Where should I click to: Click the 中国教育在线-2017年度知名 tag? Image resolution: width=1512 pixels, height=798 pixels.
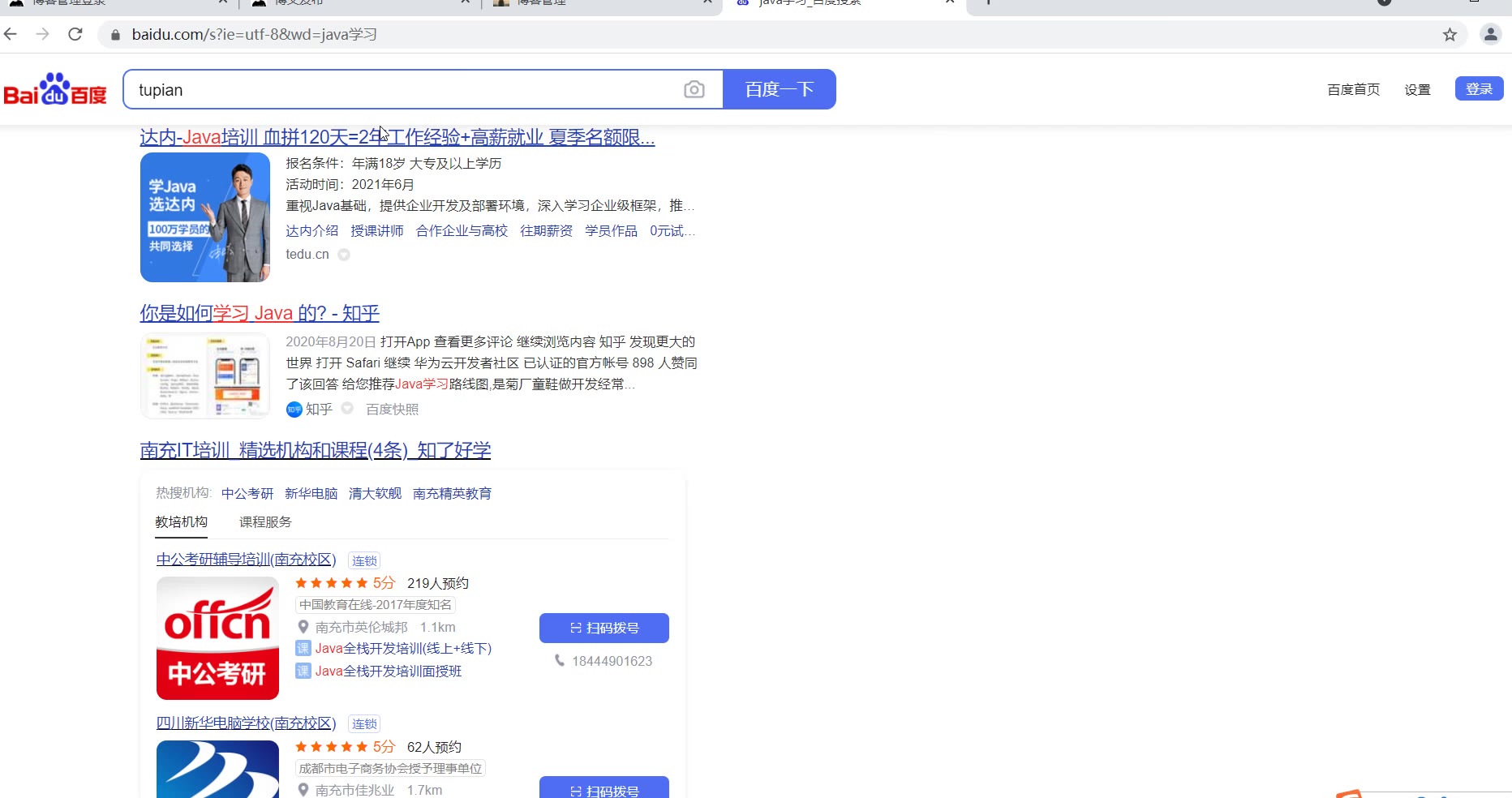click(376, 605)
